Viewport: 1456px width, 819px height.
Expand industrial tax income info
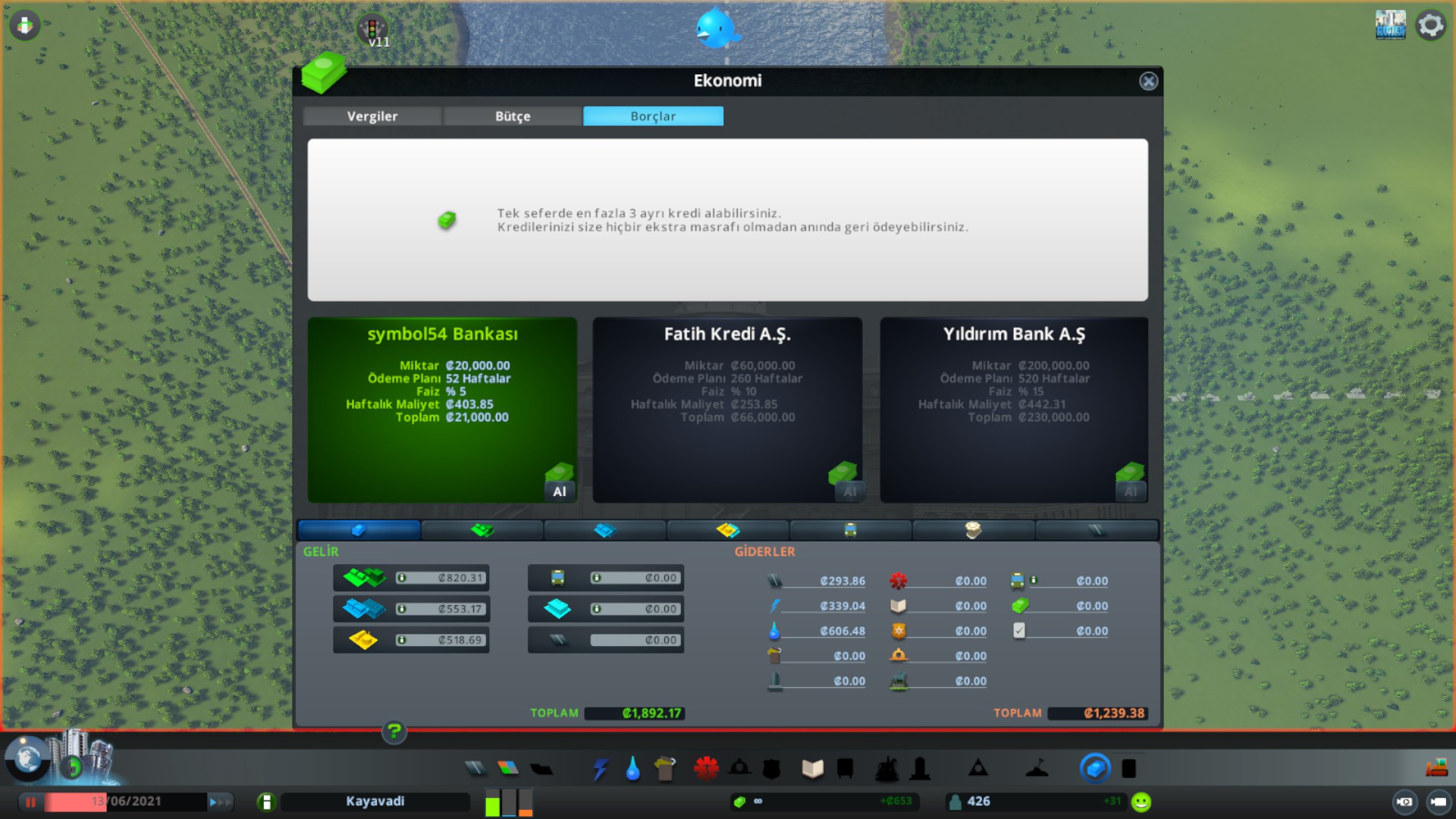coord(402,640)
